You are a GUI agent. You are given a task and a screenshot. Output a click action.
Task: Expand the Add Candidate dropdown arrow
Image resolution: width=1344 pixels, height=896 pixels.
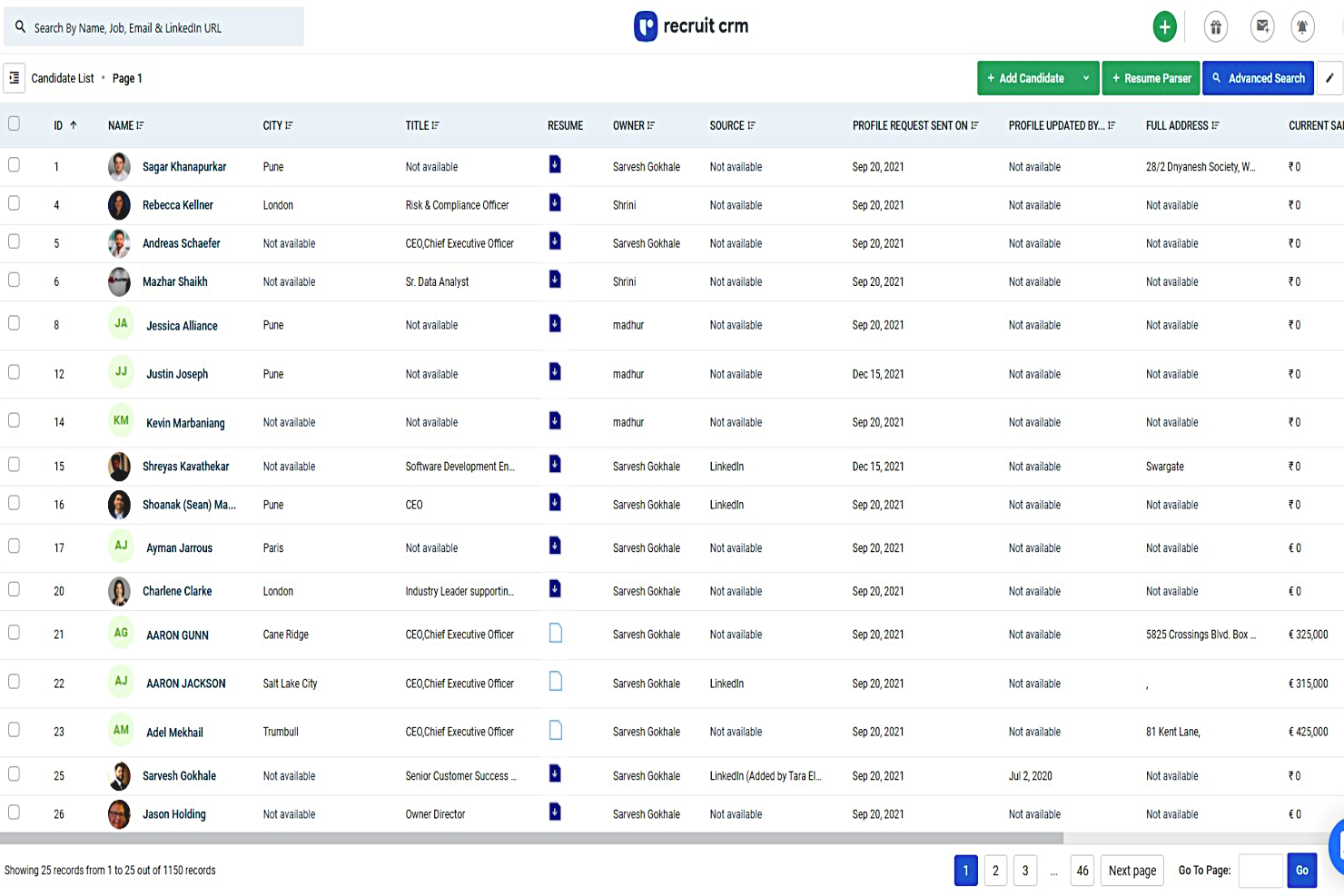pos(1085,78)
